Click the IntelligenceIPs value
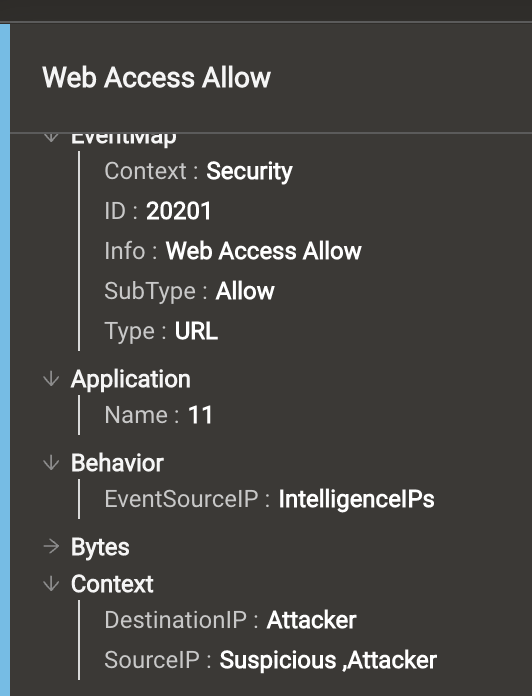Viewport: 532px width, 696px height. coord(357,499)
